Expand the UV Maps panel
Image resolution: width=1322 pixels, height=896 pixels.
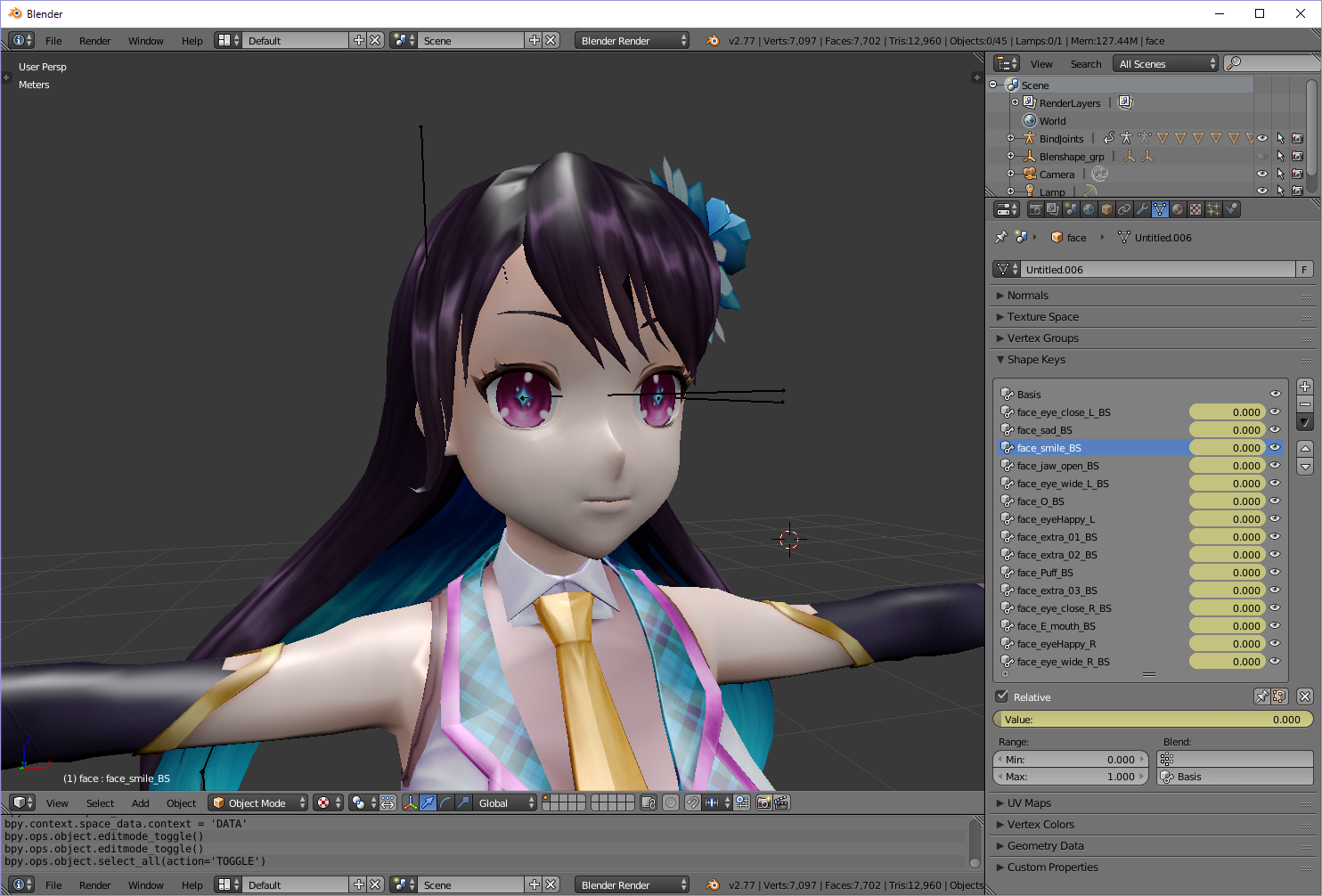[1154, 803]
